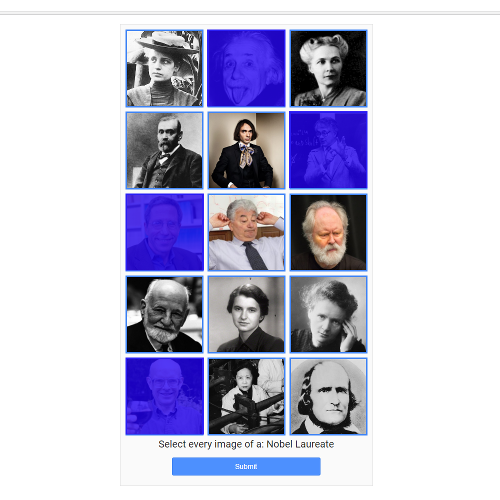
Task: Choose the oval portrait of man with sideburns
Action: pyautogui.click(x=328, y=396)
